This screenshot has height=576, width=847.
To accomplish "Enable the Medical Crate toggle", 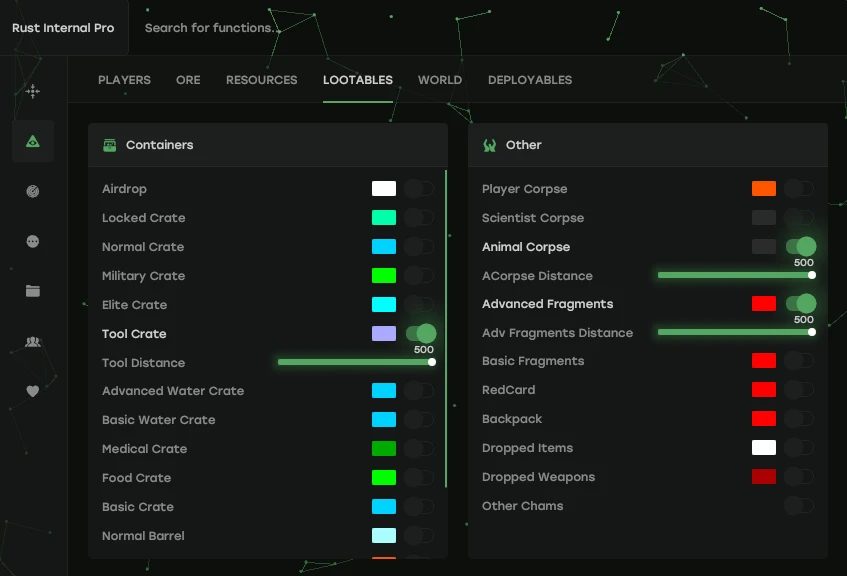I will (420, 448).
